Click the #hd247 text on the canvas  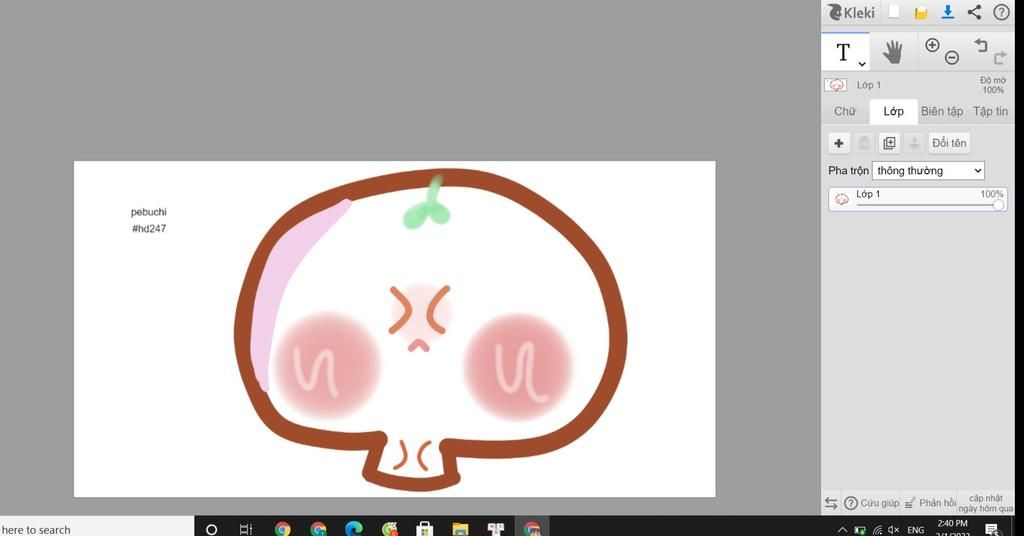click(149, 229)
